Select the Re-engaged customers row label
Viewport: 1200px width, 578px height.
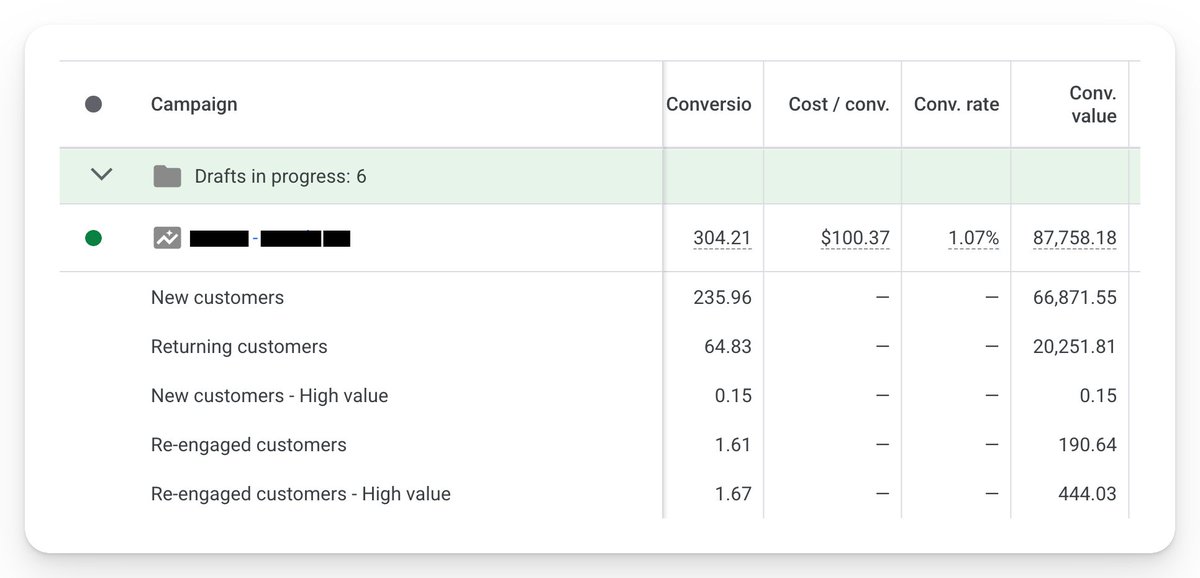click(x=249, y=445)
